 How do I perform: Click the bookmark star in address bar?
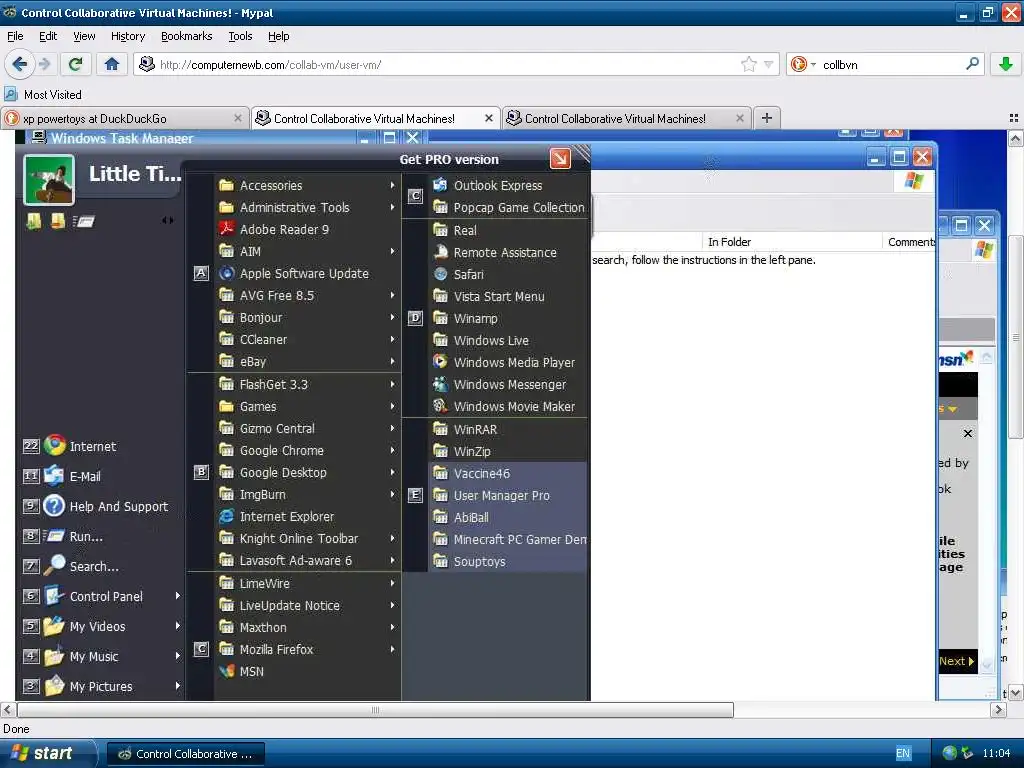[x=748, y=64]
